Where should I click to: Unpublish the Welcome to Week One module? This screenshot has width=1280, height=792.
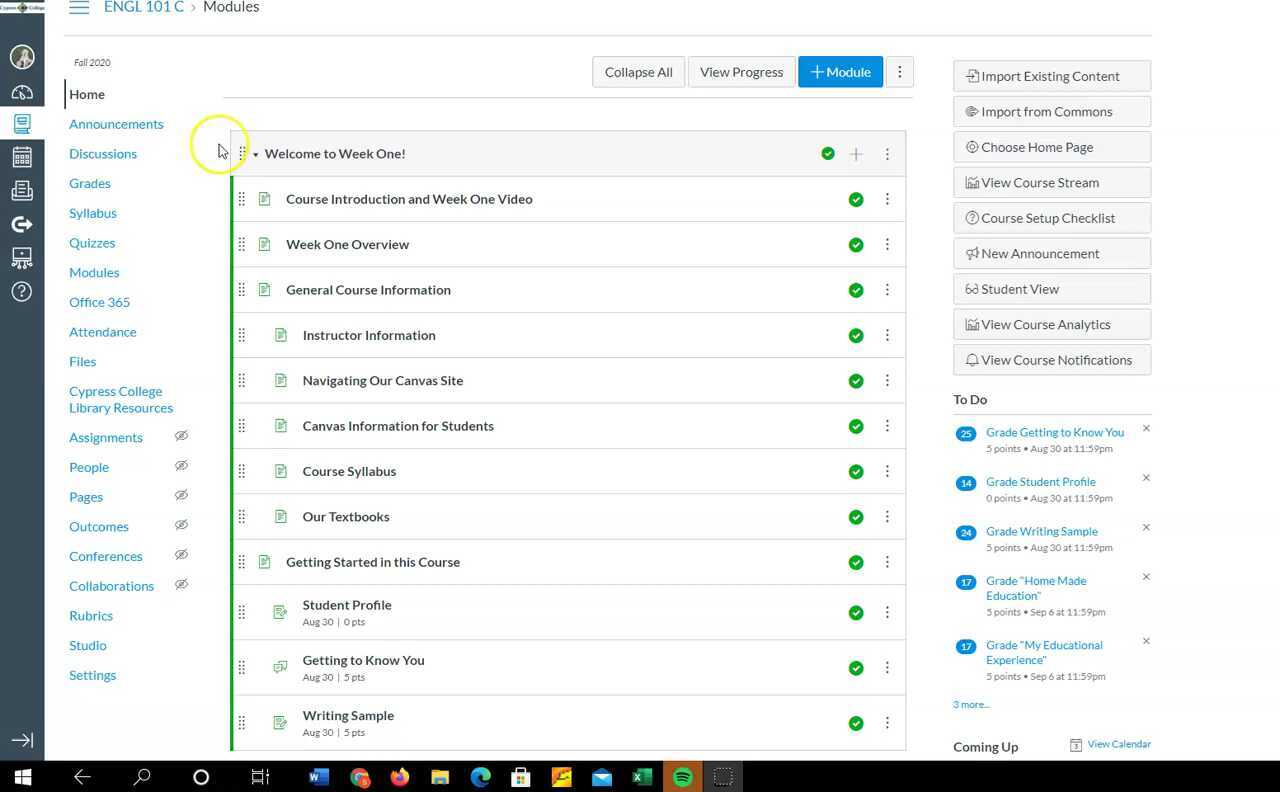click(x=828, y=154)
